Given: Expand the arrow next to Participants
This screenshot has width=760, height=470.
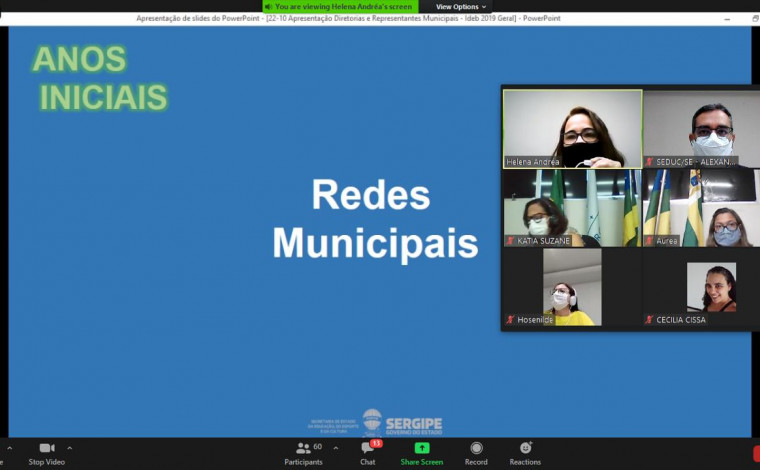Looking at the screenshot, I should coord(335,448).
